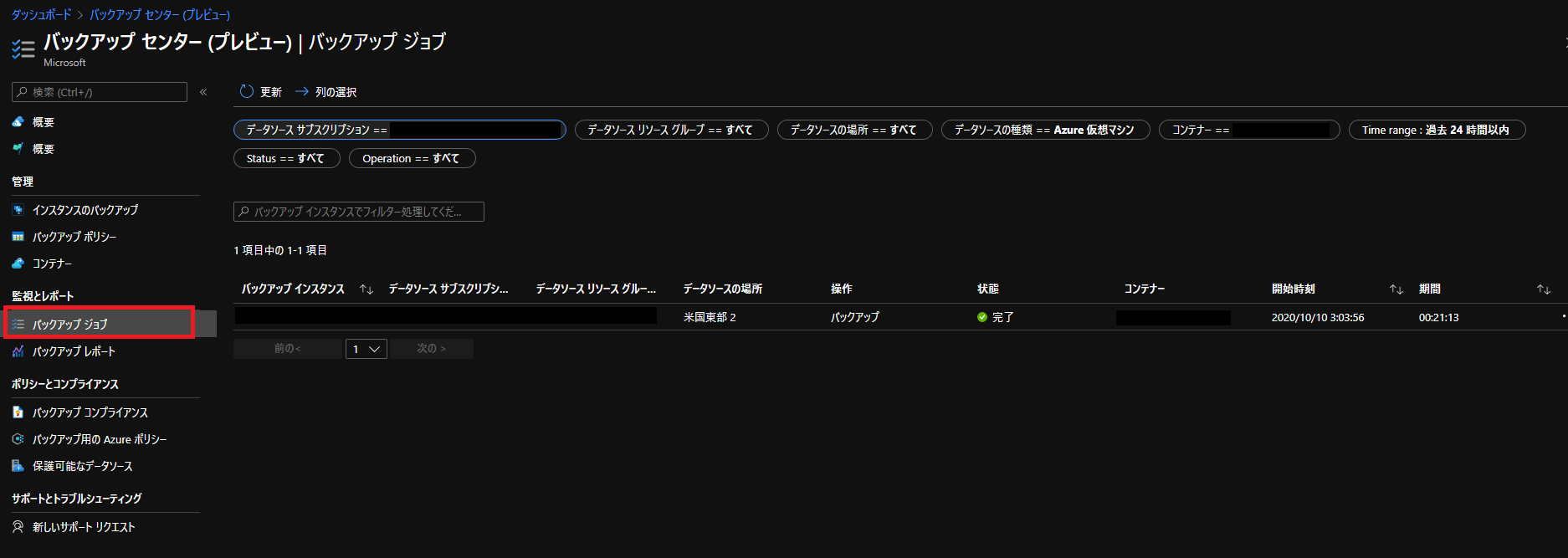
Task: Open 概要 with the blue cloud icon
Action: (x=44, y=122)
